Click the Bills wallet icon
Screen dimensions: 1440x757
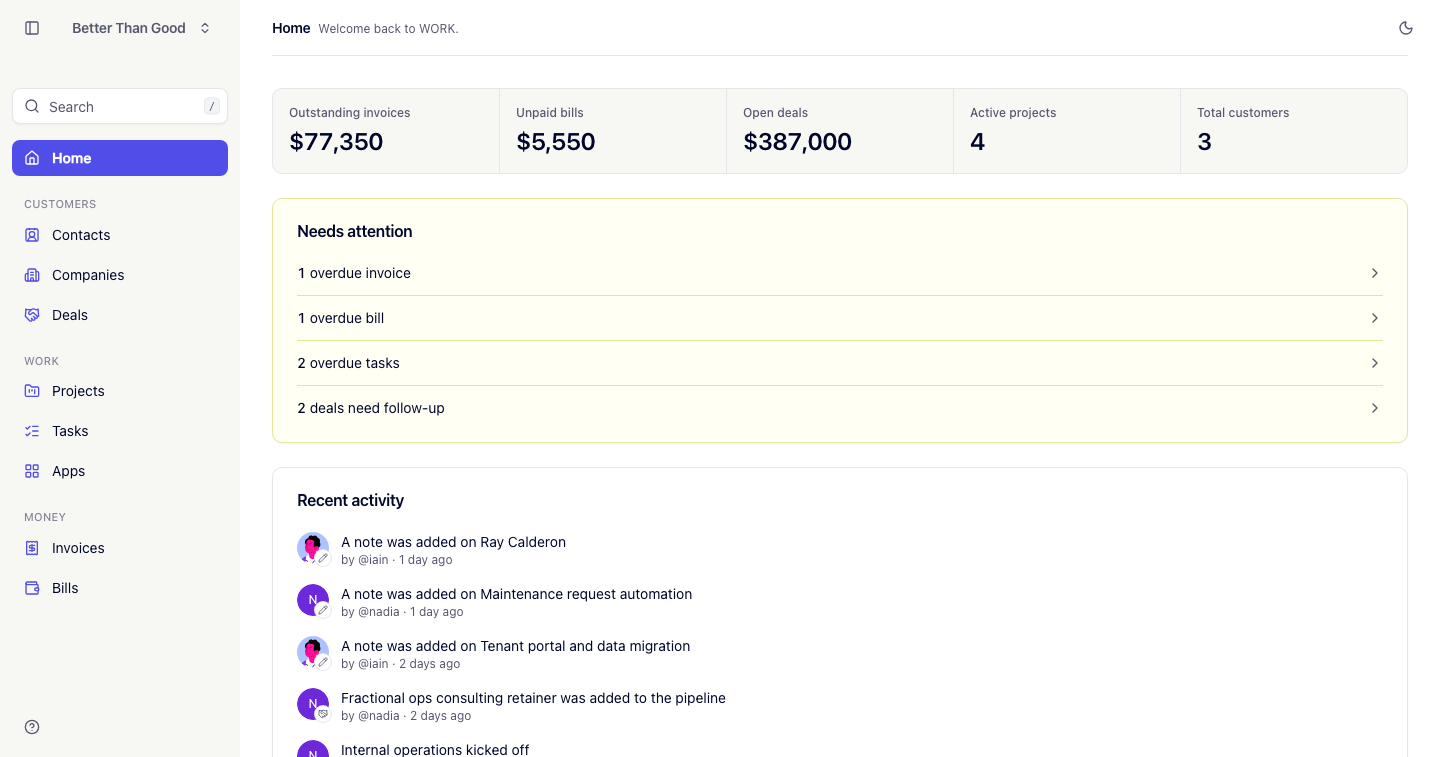(x=32, y=588)
